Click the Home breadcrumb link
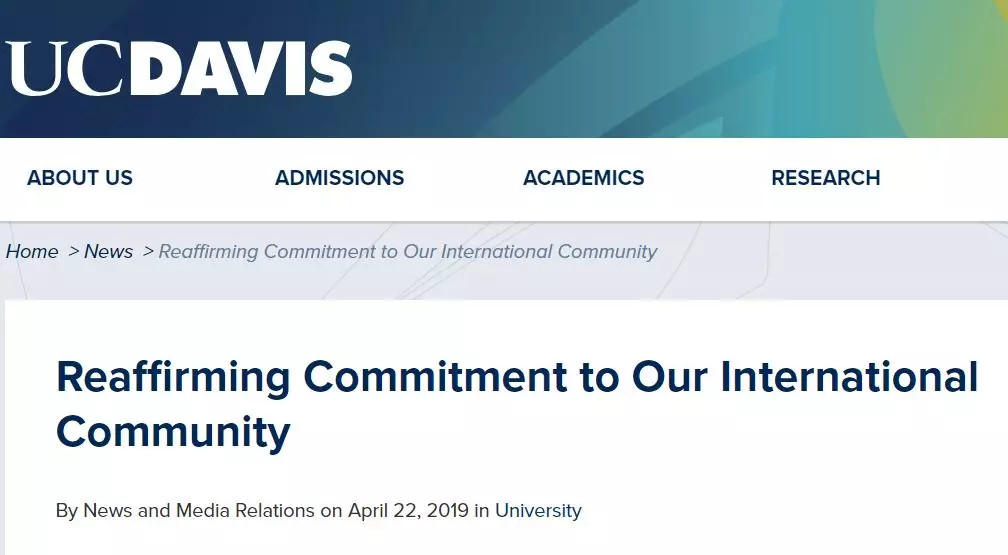This screenshot has height=555, width=1008. tap(32, 252)
